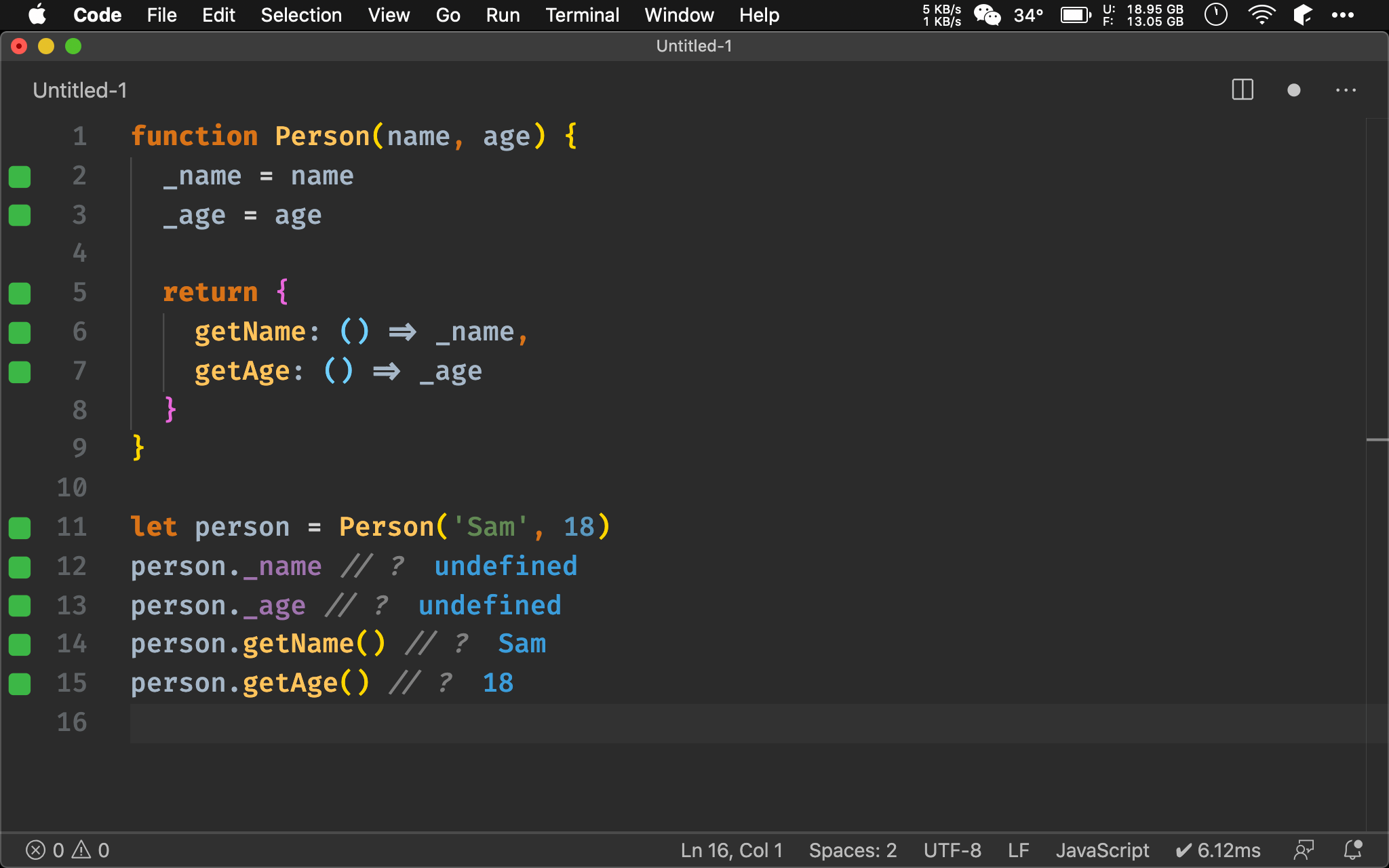1389x868 pixels.
Task: Click the Wi-Fi icon in the menu bar
Action: coord(1261,15)
